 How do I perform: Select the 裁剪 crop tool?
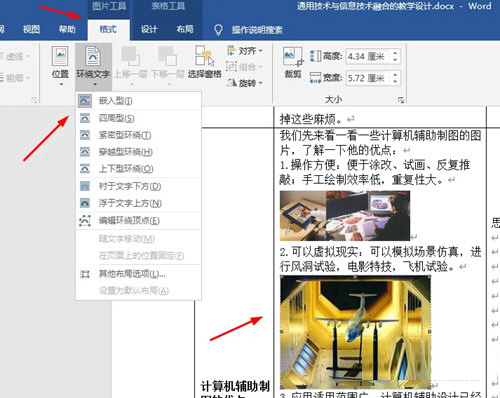point(293,62)
